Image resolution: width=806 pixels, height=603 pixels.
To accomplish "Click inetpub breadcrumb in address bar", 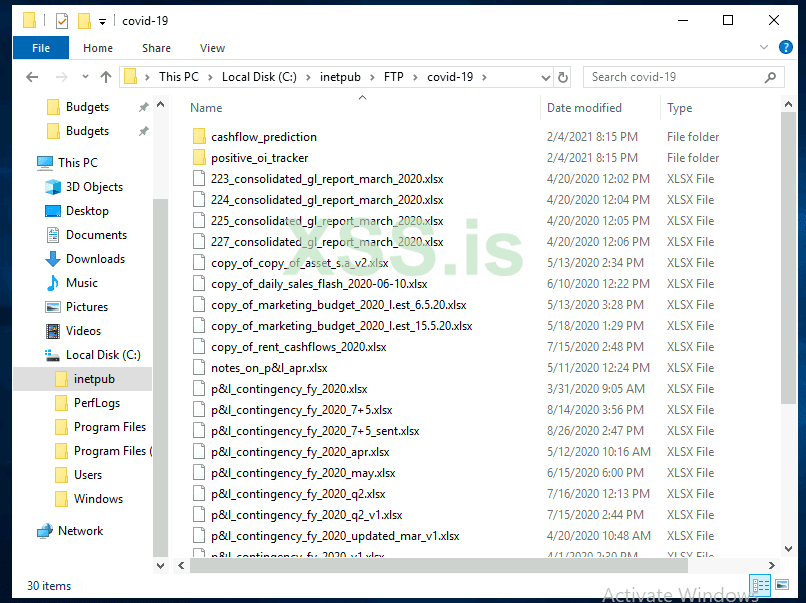I will tap(340, 77).
